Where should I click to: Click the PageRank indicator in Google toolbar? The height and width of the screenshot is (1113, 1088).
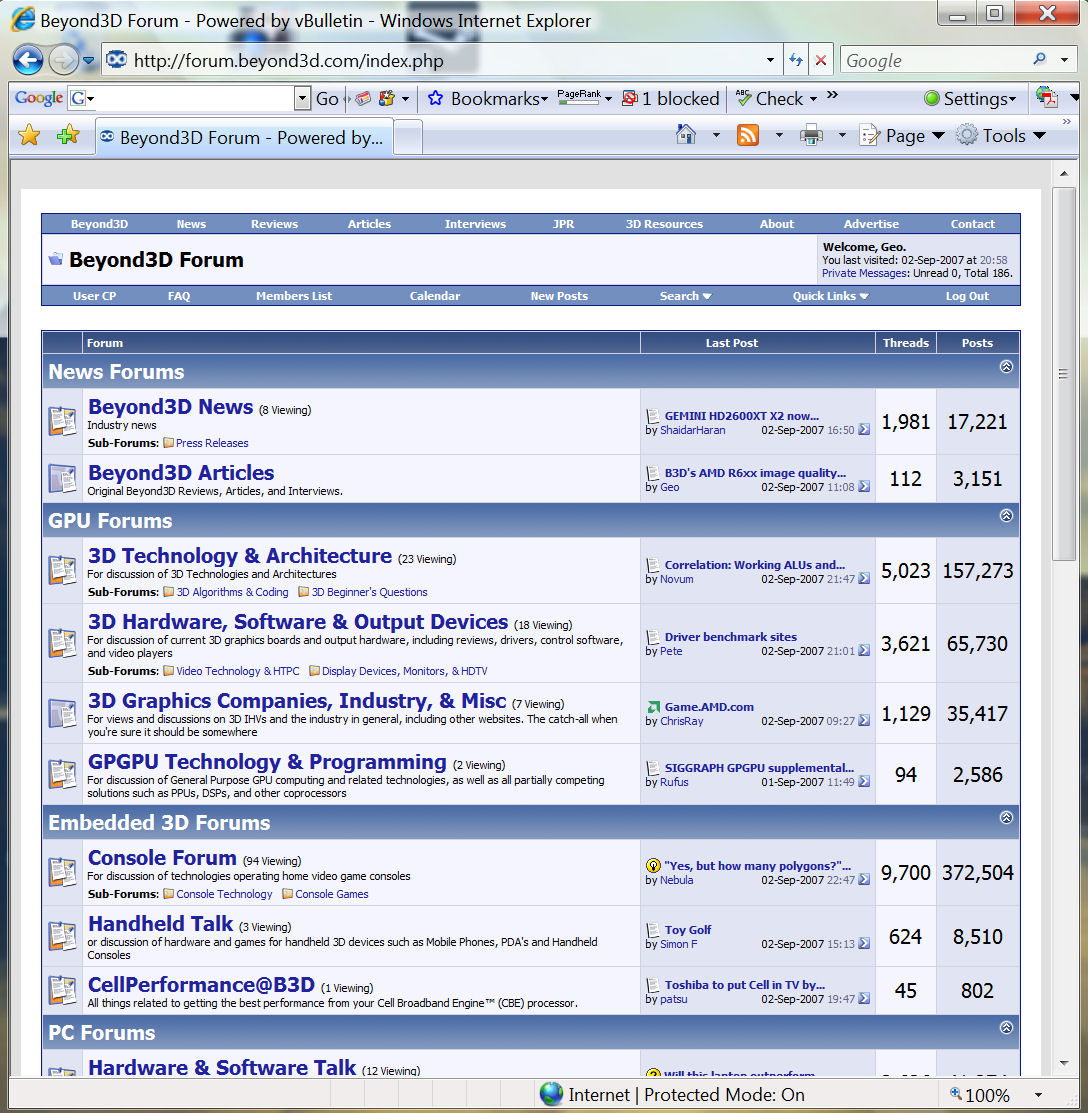point(578,98)
